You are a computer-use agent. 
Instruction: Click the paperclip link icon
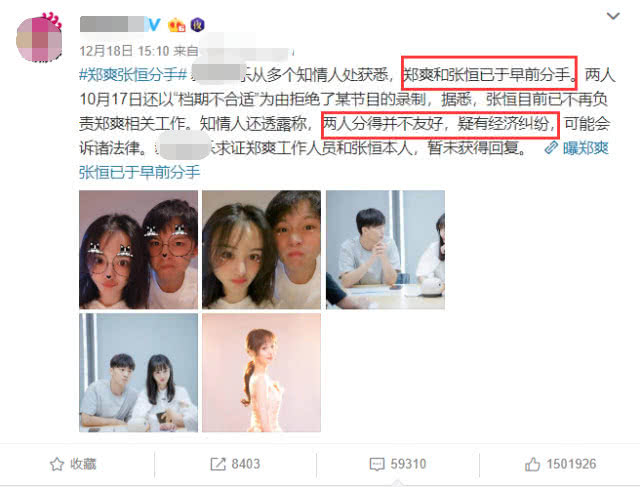point(551,148)
